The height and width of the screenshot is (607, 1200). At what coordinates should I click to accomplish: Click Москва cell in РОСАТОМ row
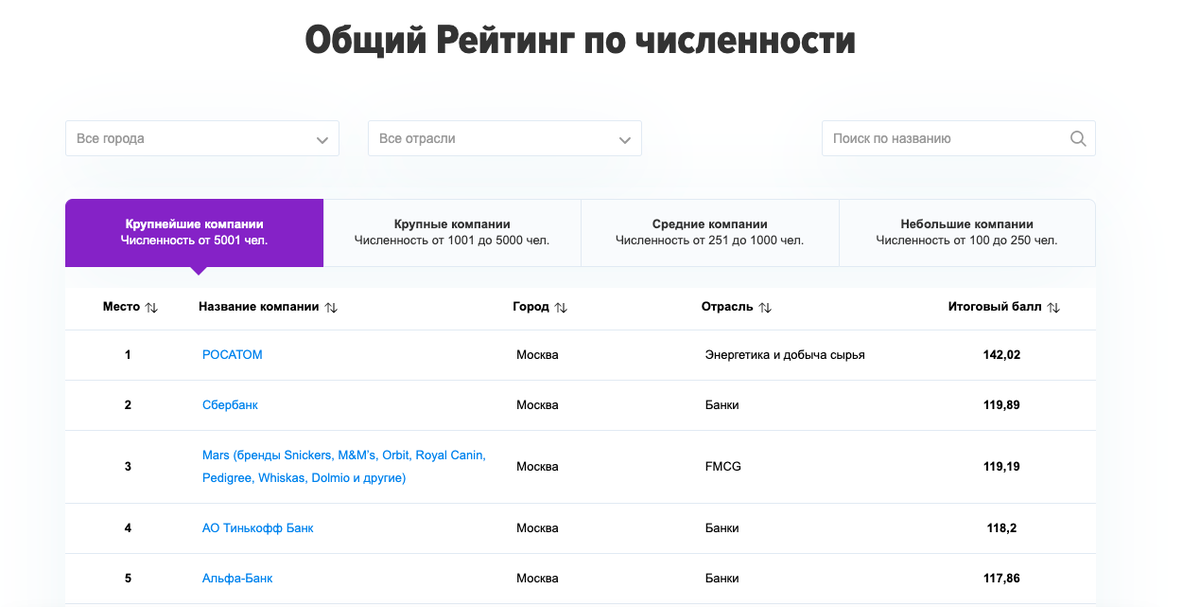point(537,355)
